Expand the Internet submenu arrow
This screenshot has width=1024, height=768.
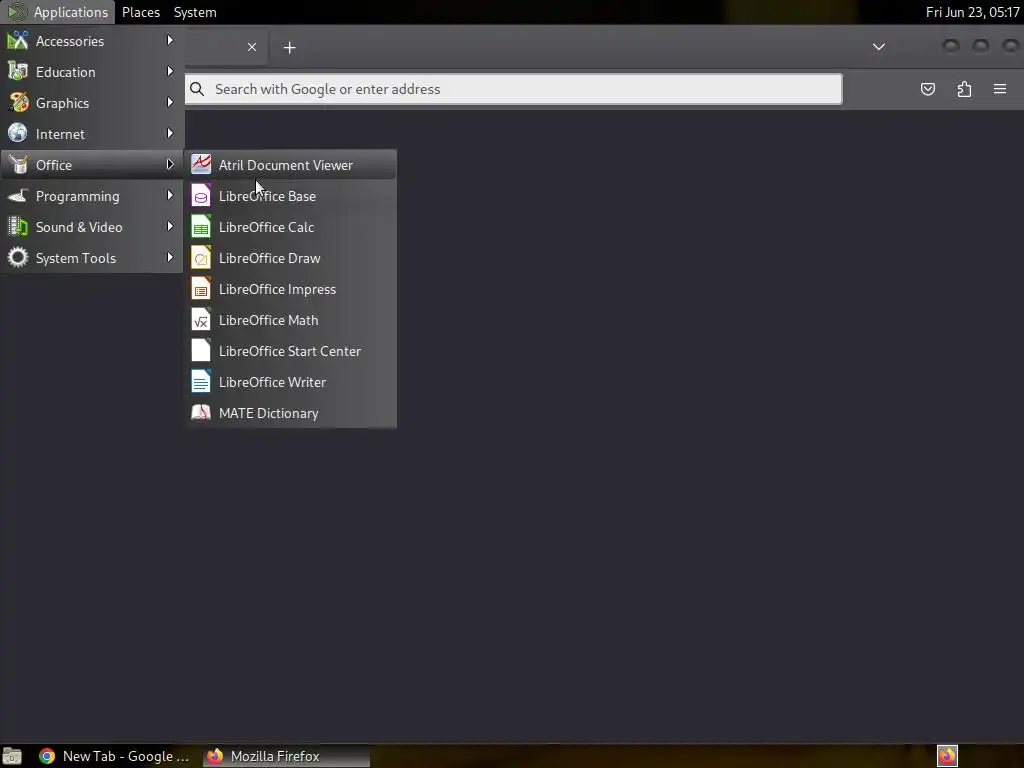170,133
